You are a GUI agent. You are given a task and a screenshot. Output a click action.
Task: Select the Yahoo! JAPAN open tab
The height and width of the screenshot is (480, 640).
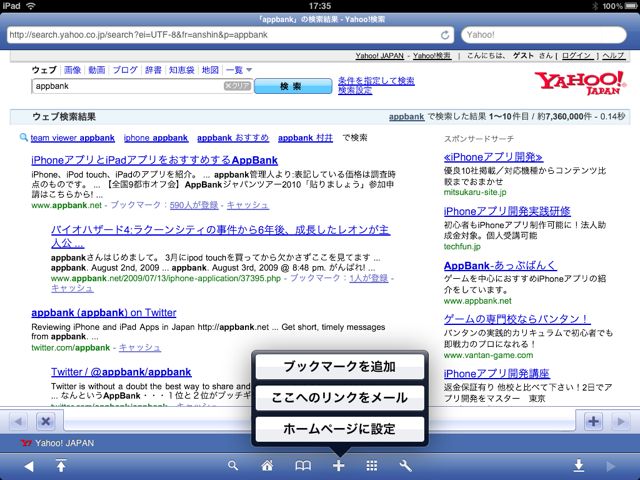(57, 443)
